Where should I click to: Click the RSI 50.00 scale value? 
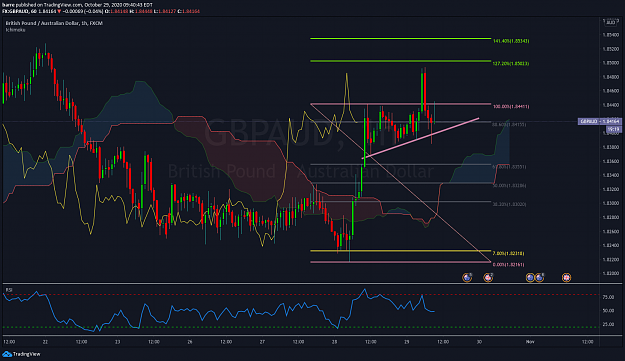608,311
